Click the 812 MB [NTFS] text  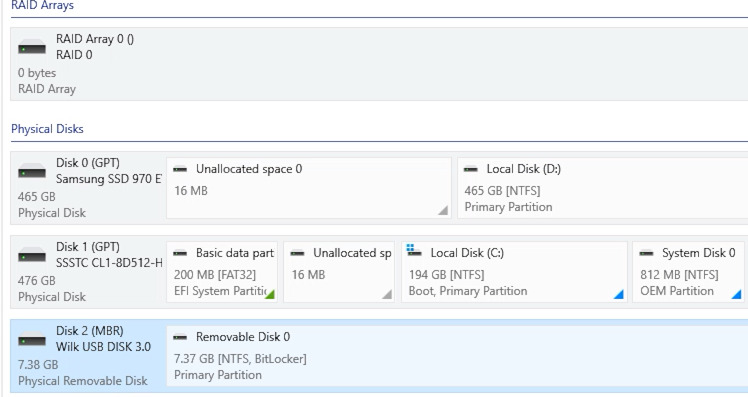(x=679, y=275)
